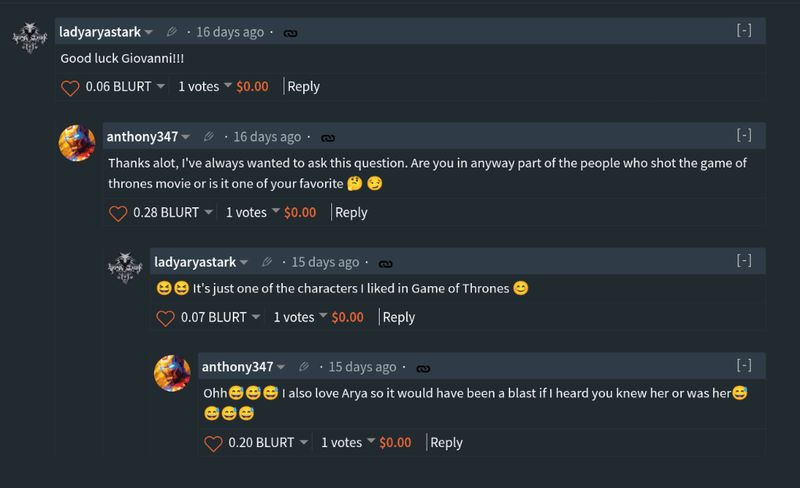Click permalink icon on anthony347's 15 days comment
800x488 pixels.
[423, 368]
